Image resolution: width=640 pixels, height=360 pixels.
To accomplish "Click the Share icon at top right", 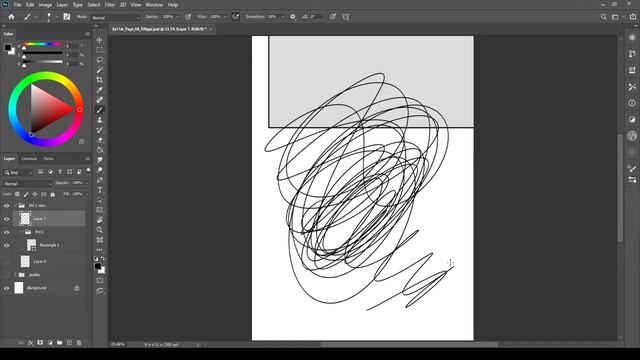I will coord(633,17).
